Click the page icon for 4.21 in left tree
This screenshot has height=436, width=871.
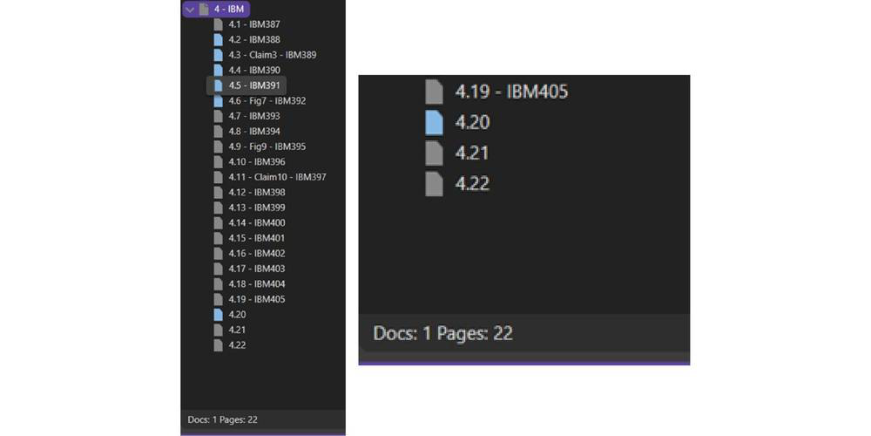218,330
